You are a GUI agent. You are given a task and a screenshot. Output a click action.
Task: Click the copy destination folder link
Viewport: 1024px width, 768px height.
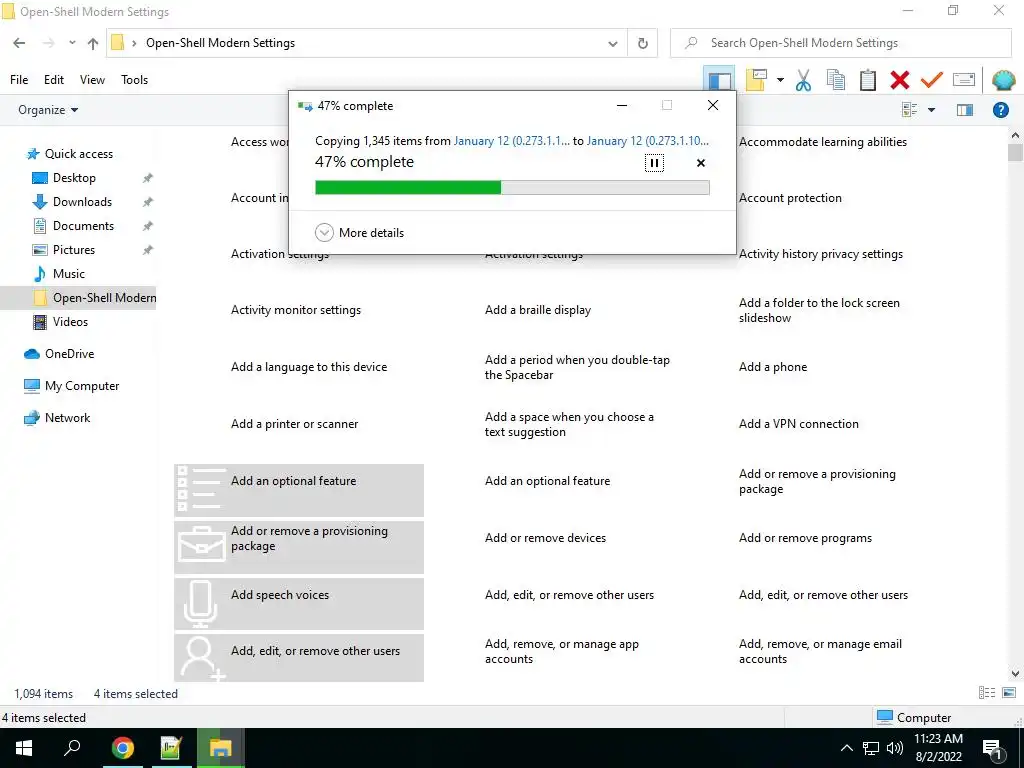[x=648, y=141]
